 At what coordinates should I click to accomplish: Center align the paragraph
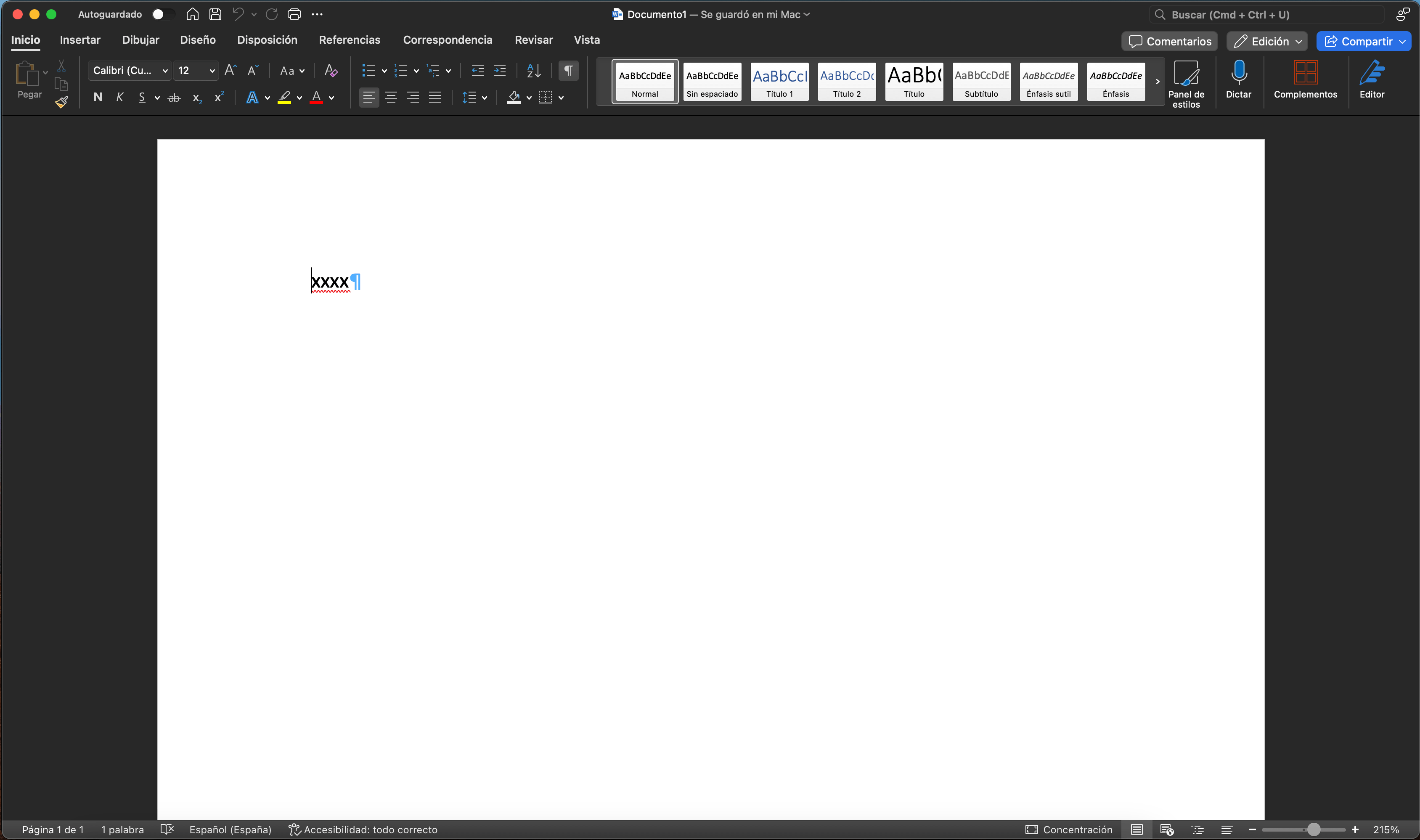[391, 98]
